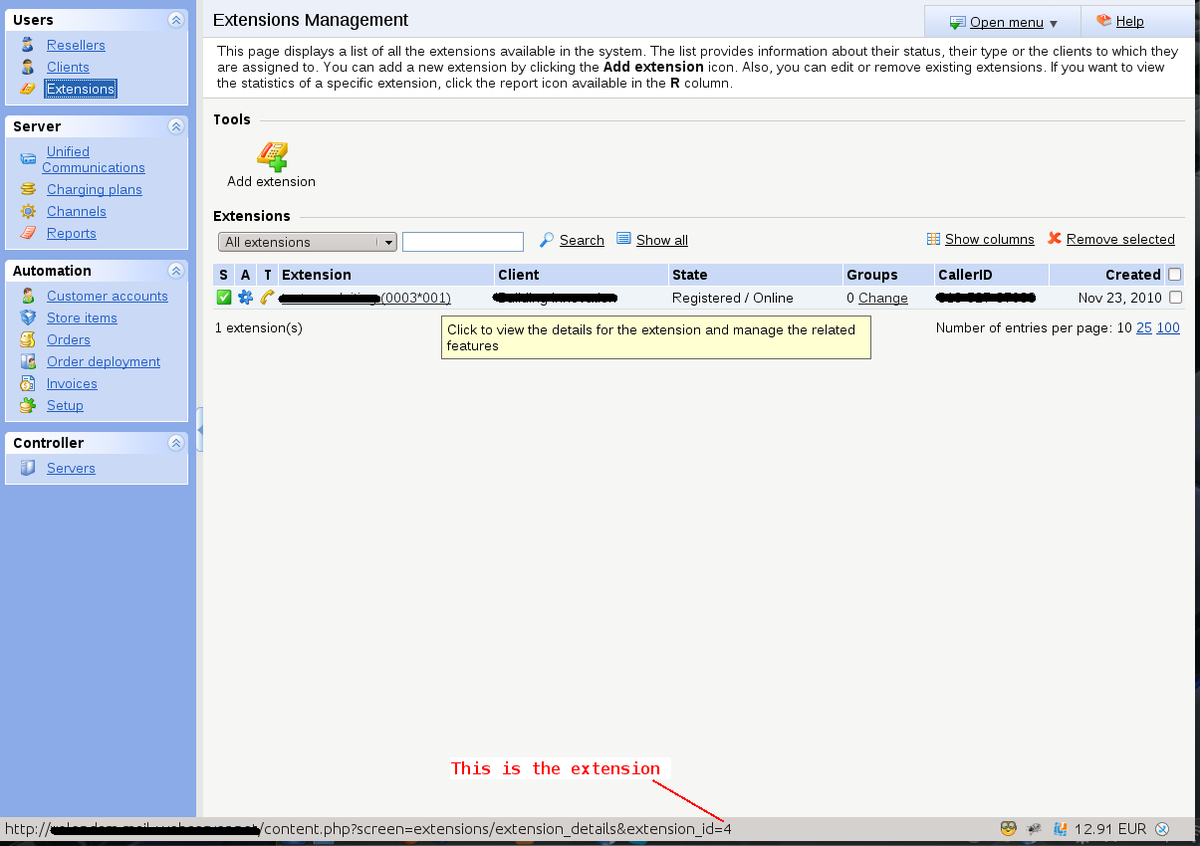Viewport: 1200px width, 846px height.
Task: Collapse the Users sidebar panel
Action: pyautogui.click(x=176, y=19)
